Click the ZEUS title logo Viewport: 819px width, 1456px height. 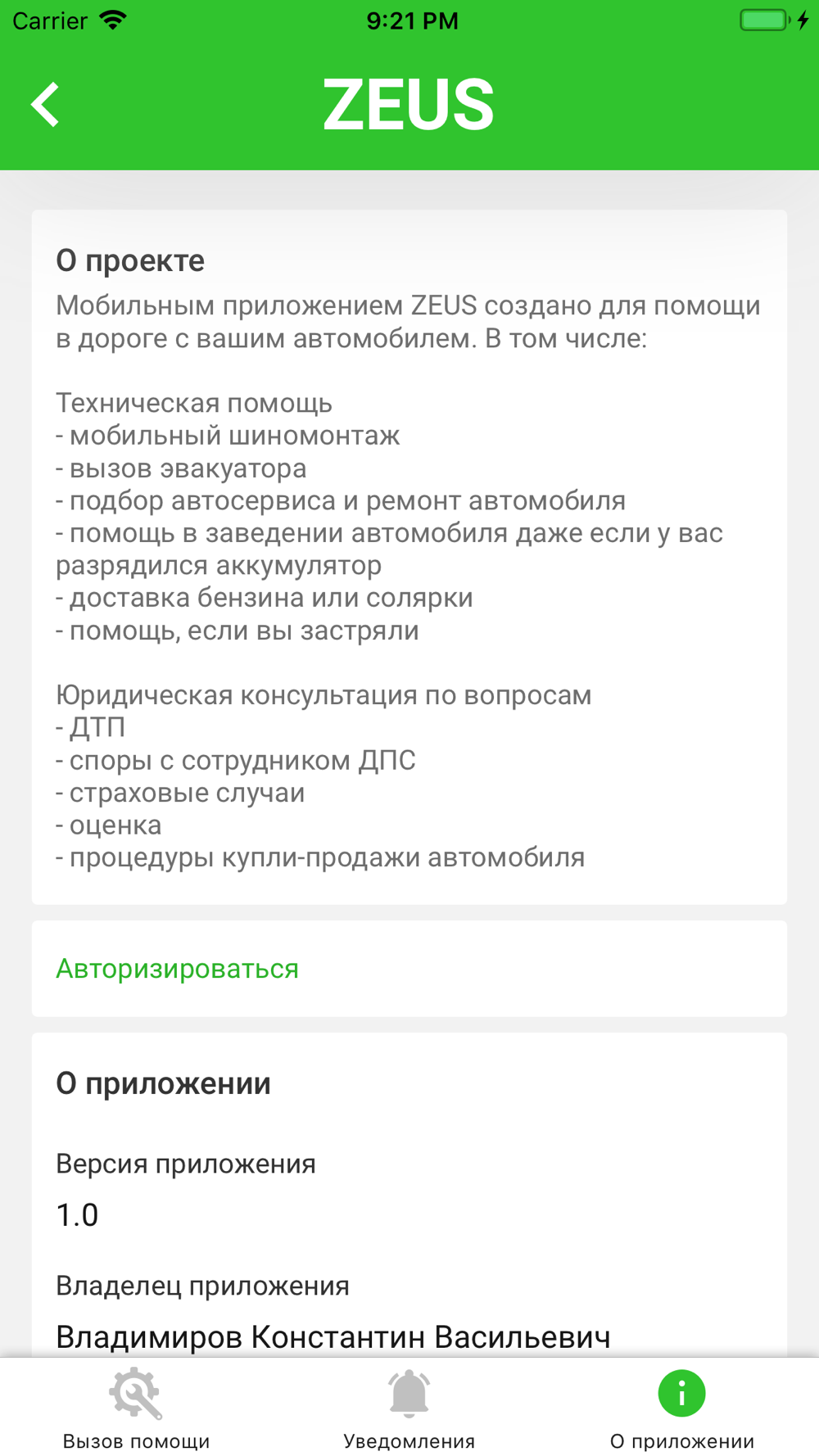pos(409,105)
